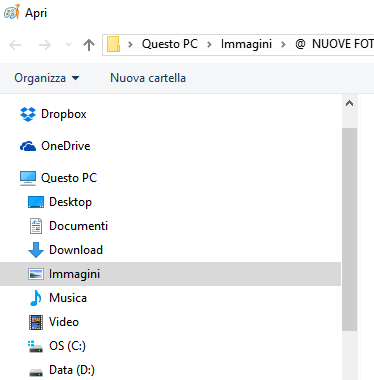Select @ NUOVE FOT folder in path
374x380 pixels.
tap(334, 44)
